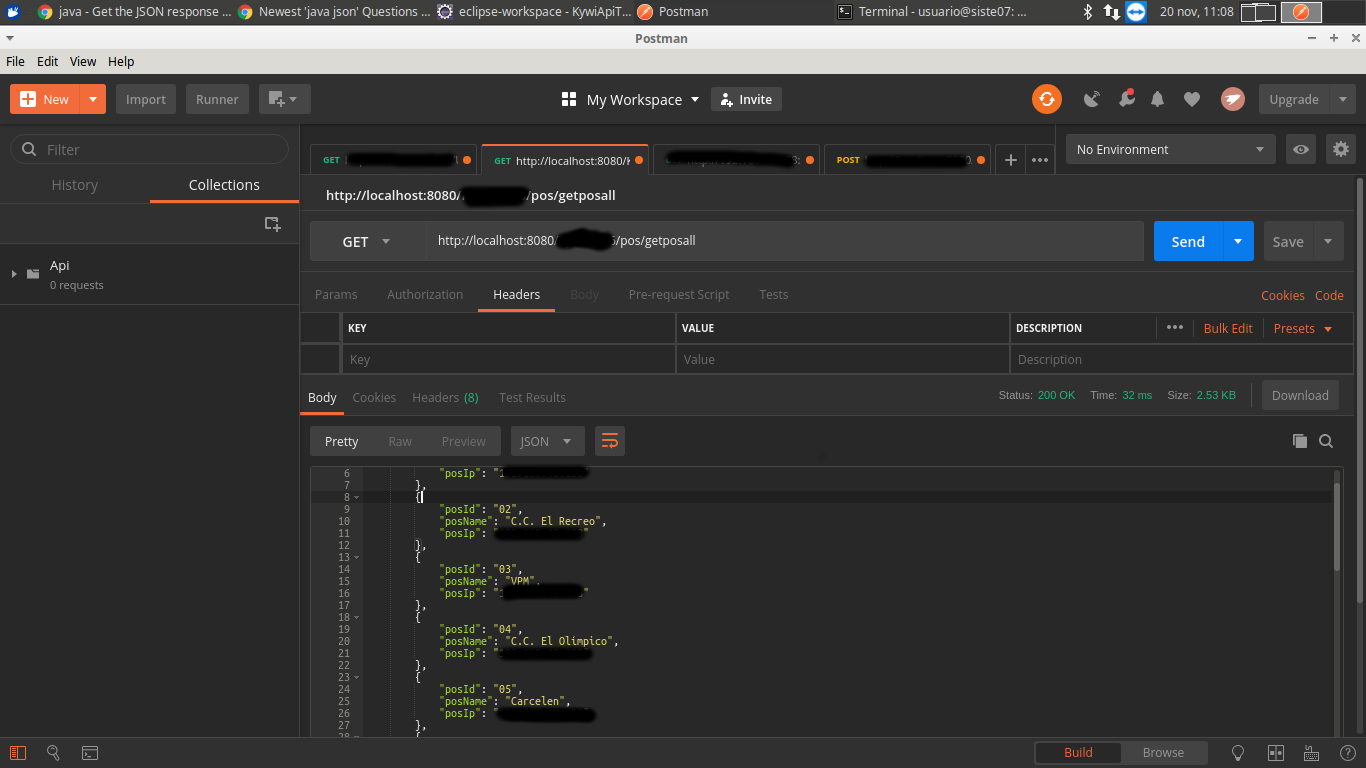Viewport: 1366px width, 768px height.
Task: Add a new request tab with plus
Action: tap(1011, 160)
